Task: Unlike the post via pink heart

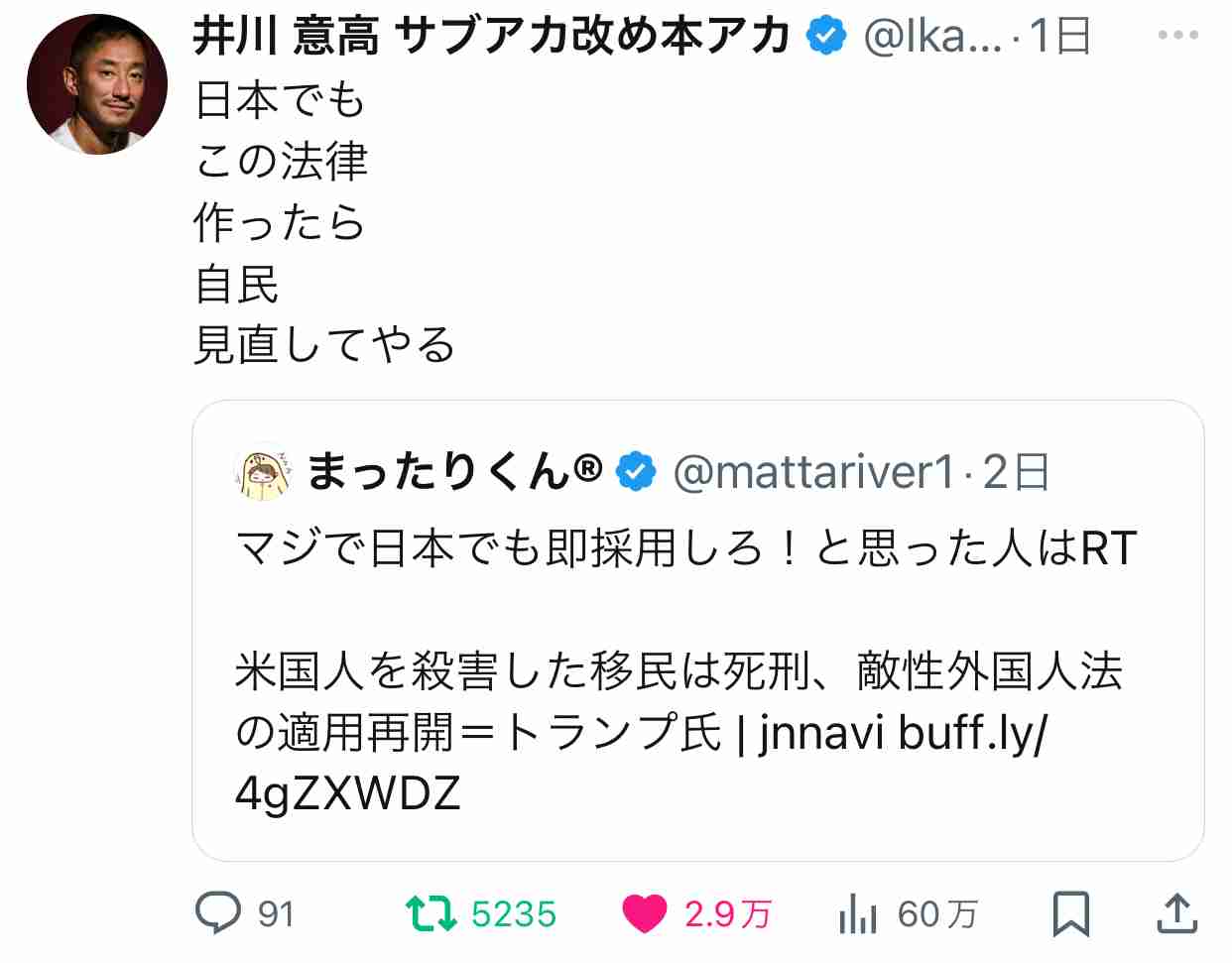Action: (644, 913)
